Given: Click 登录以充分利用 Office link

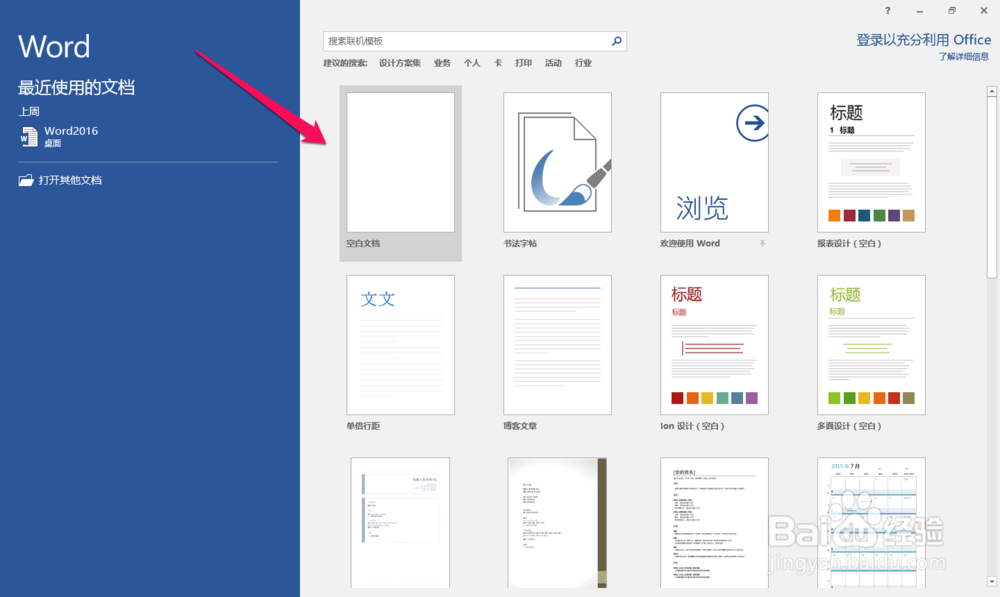Looking at the screenshot, I should 923,40.
